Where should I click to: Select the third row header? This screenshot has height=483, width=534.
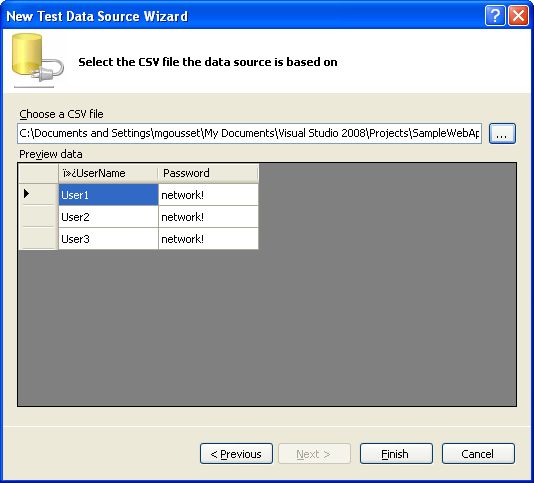point(38,239)
